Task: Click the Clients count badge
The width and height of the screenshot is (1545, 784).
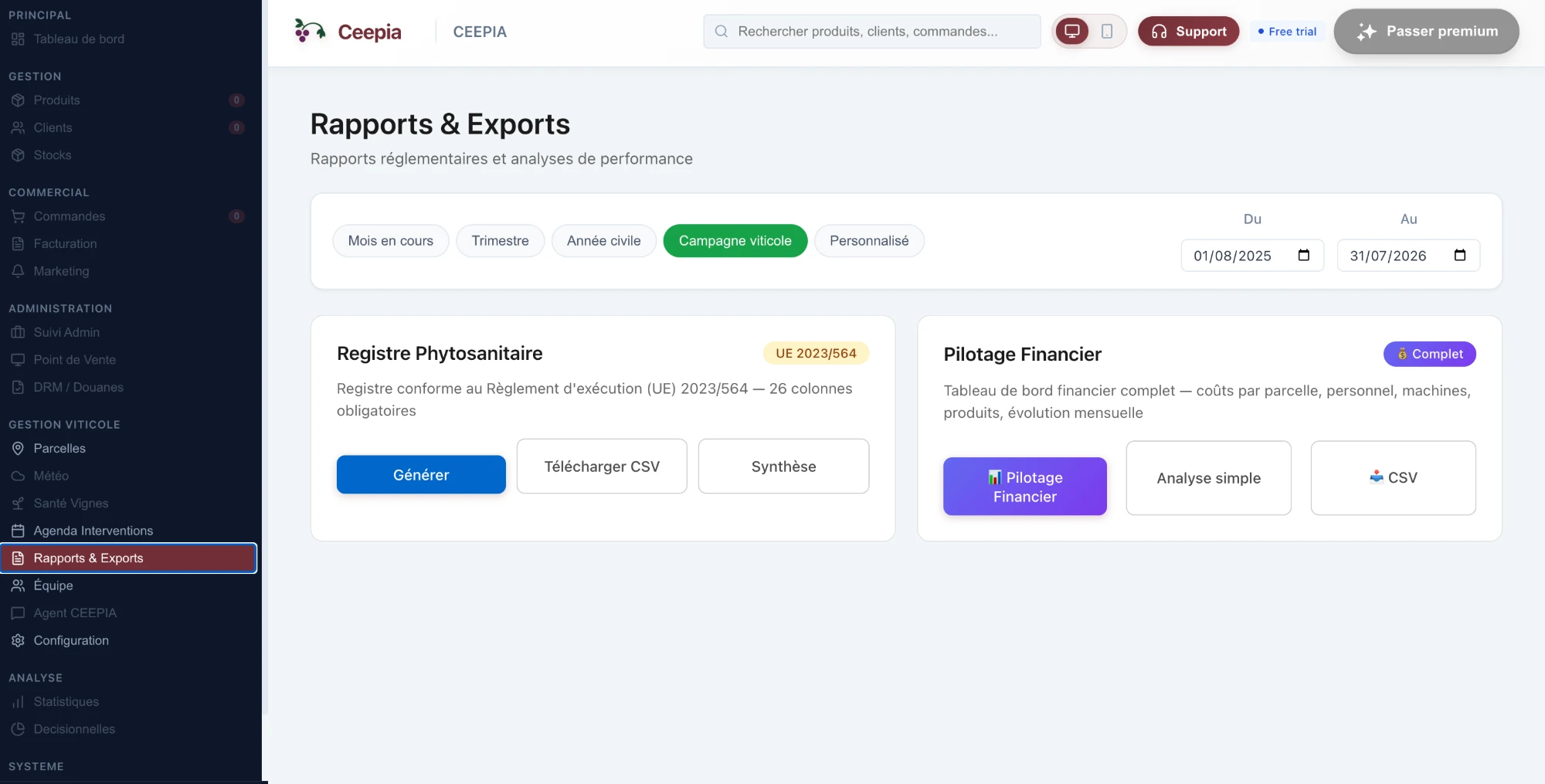Action: (236, 127)
